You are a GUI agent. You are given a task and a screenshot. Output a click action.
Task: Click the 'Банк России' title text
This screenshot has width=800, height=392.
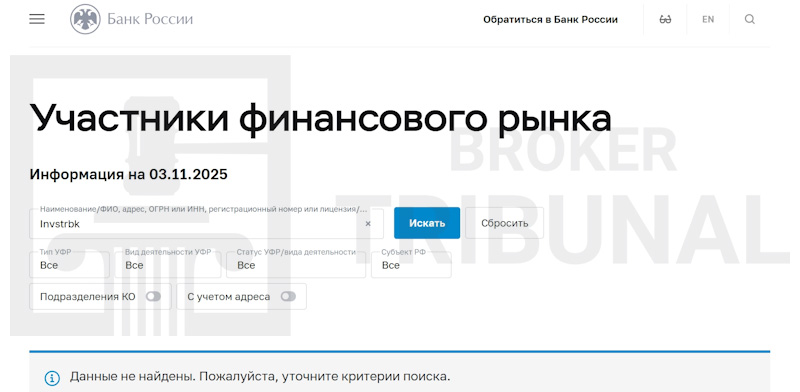click(150, 19)
